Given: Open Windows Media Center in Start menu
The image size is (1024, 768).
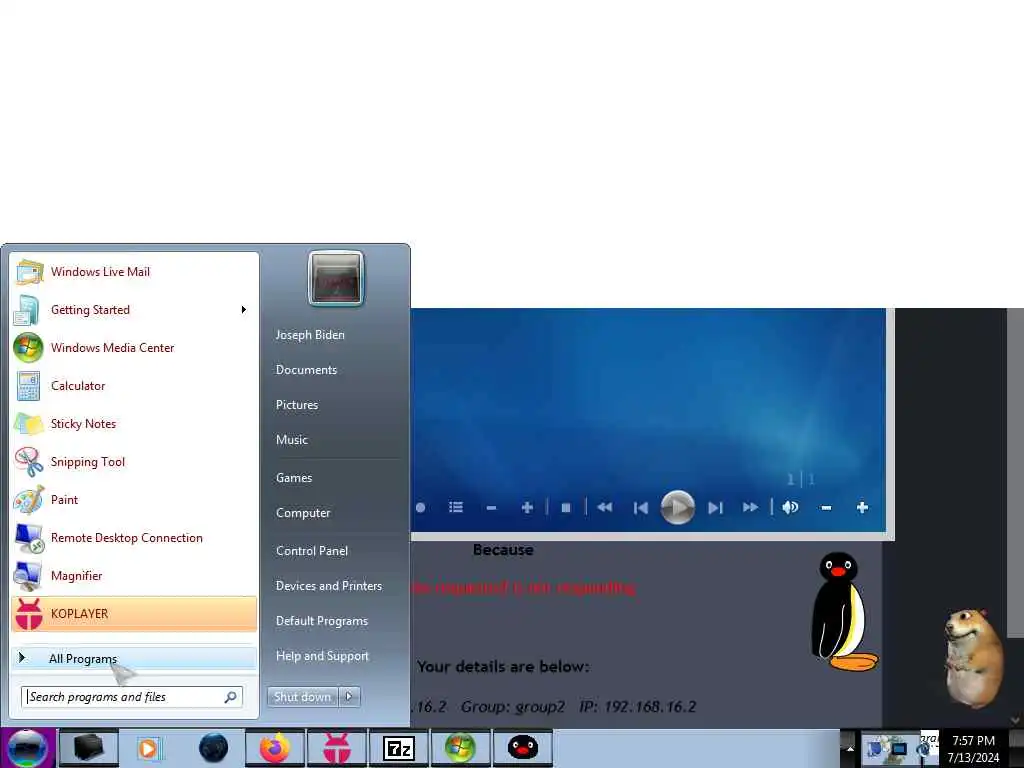Looking at the screenshot, I should (x=134, y=347).
